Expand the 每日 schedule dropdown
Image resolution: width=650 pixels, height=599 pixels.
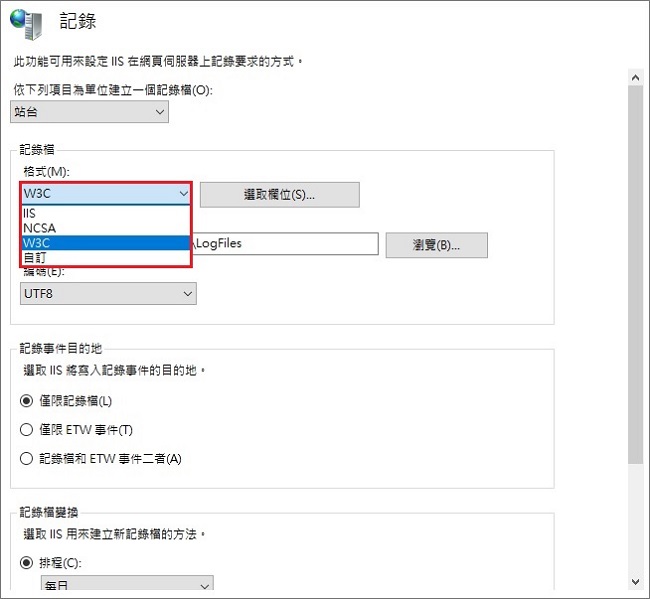click(127, 586)
